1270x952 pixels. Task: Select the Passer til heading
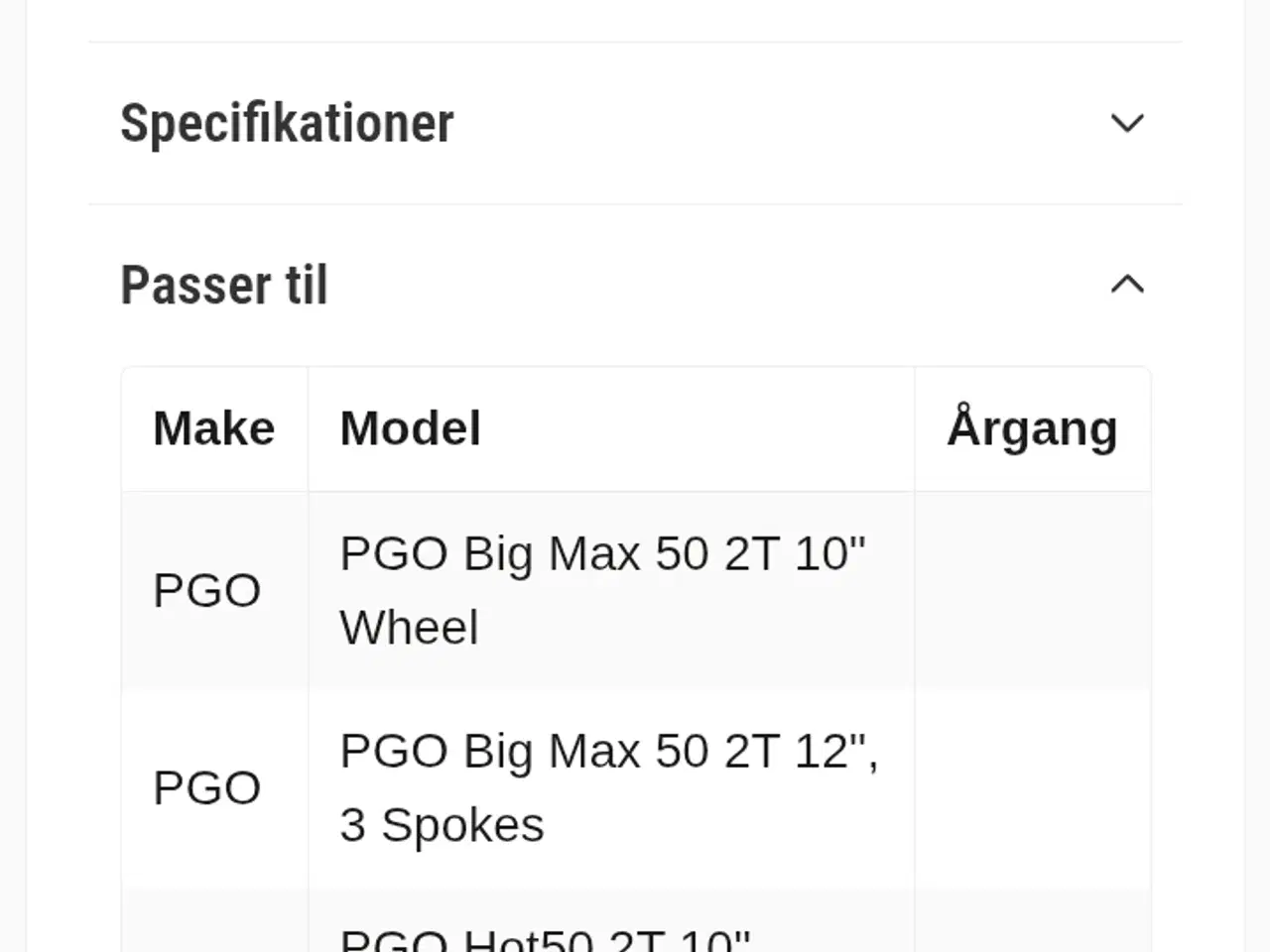pos(224,285)
